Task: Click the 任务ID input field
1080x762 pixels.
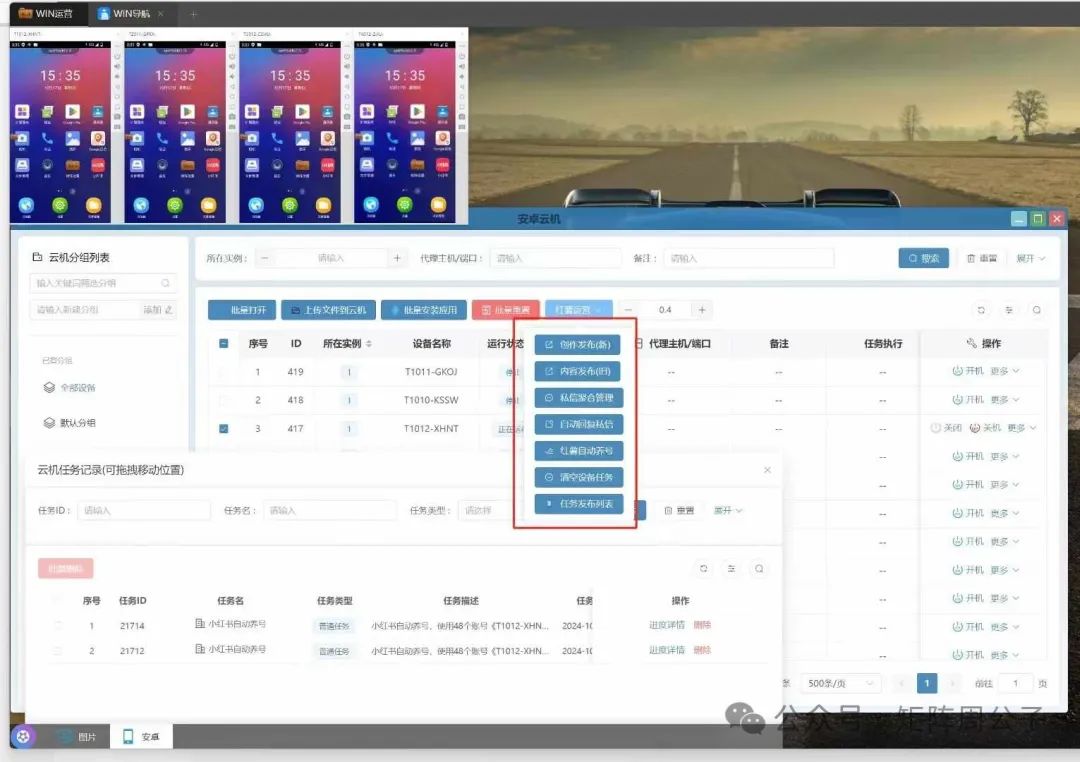Action: tap(143, 511)
